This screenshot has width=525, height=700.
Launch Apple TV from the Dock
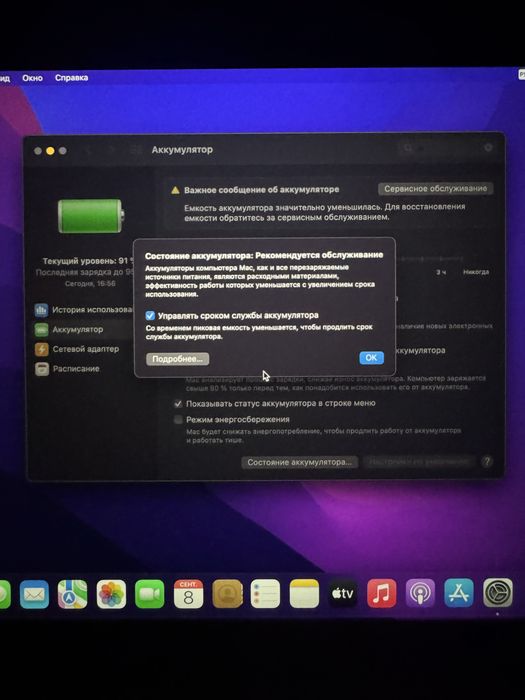pyautogui.click(x=342, y=594)
